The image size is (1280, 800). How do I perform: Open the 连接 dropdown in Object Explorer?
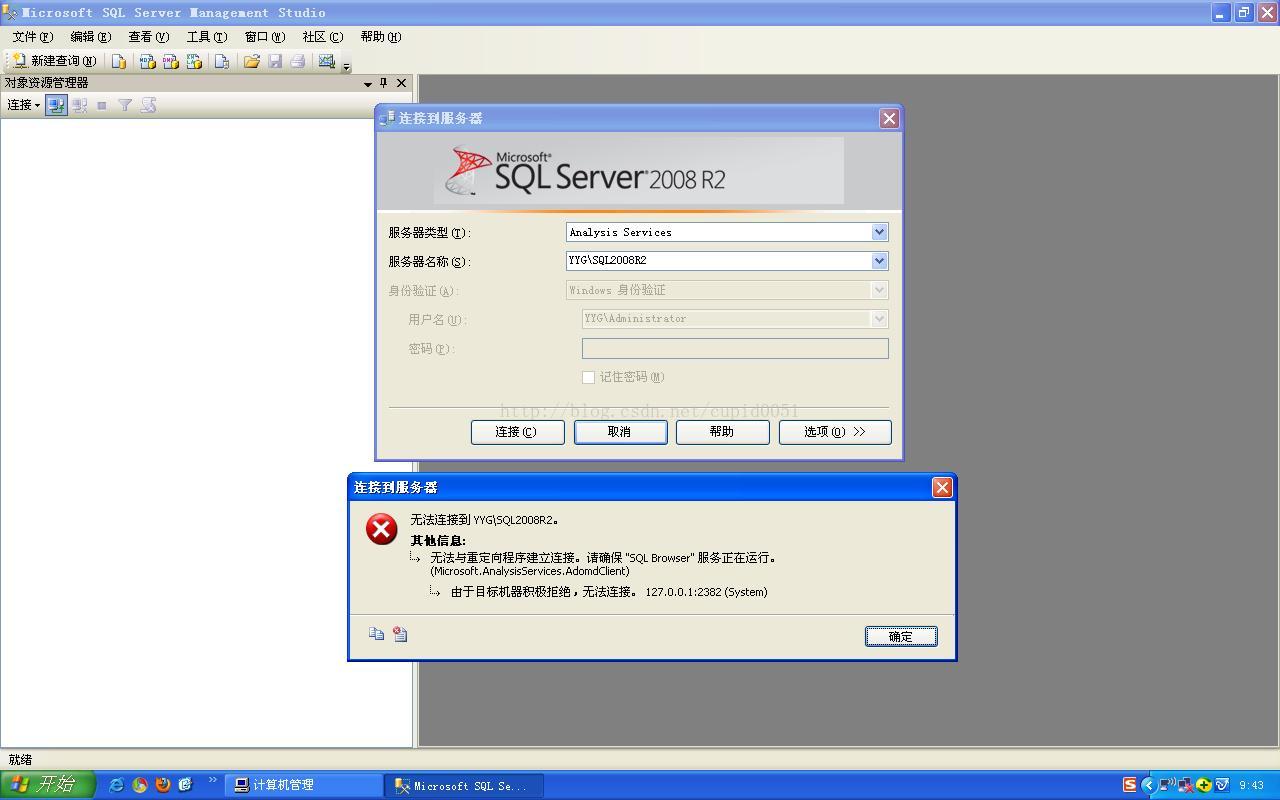point(23,105)
